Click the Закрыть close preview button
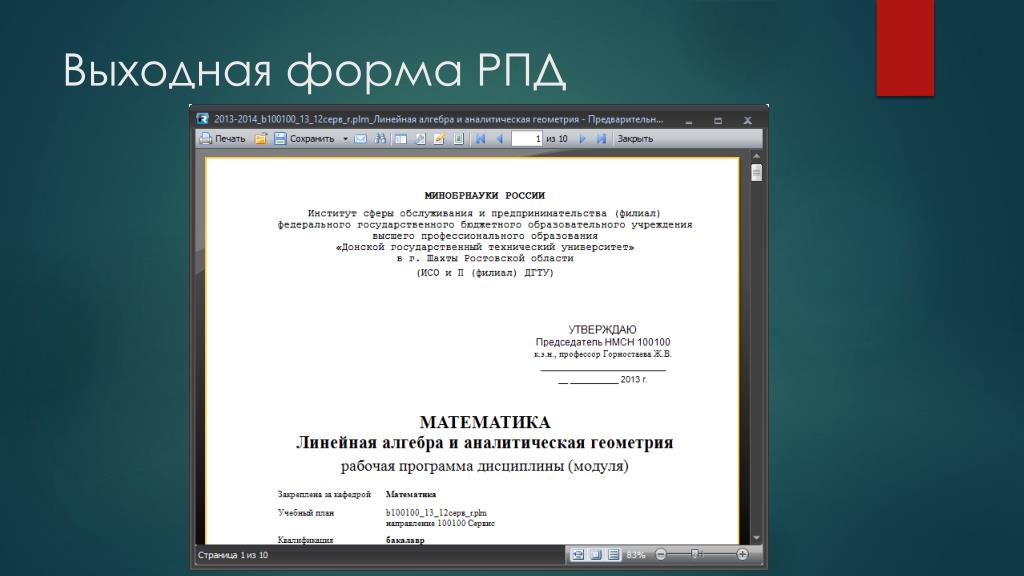Image resolution: width=1024 pixels, height=576 pixels. pyautogui.click(x=635, y=138)
